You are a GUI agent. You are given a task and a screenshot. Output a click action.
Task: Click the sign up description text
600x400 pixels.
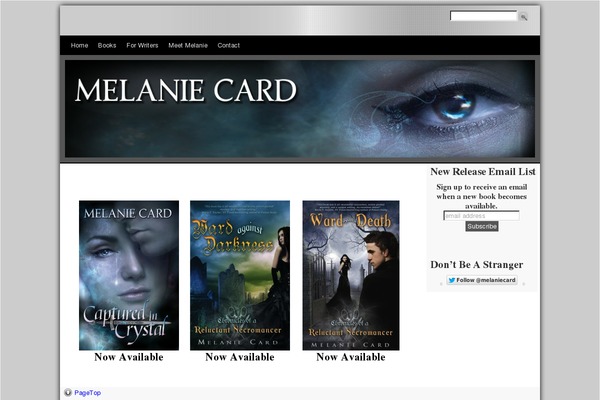coord(481,196)
